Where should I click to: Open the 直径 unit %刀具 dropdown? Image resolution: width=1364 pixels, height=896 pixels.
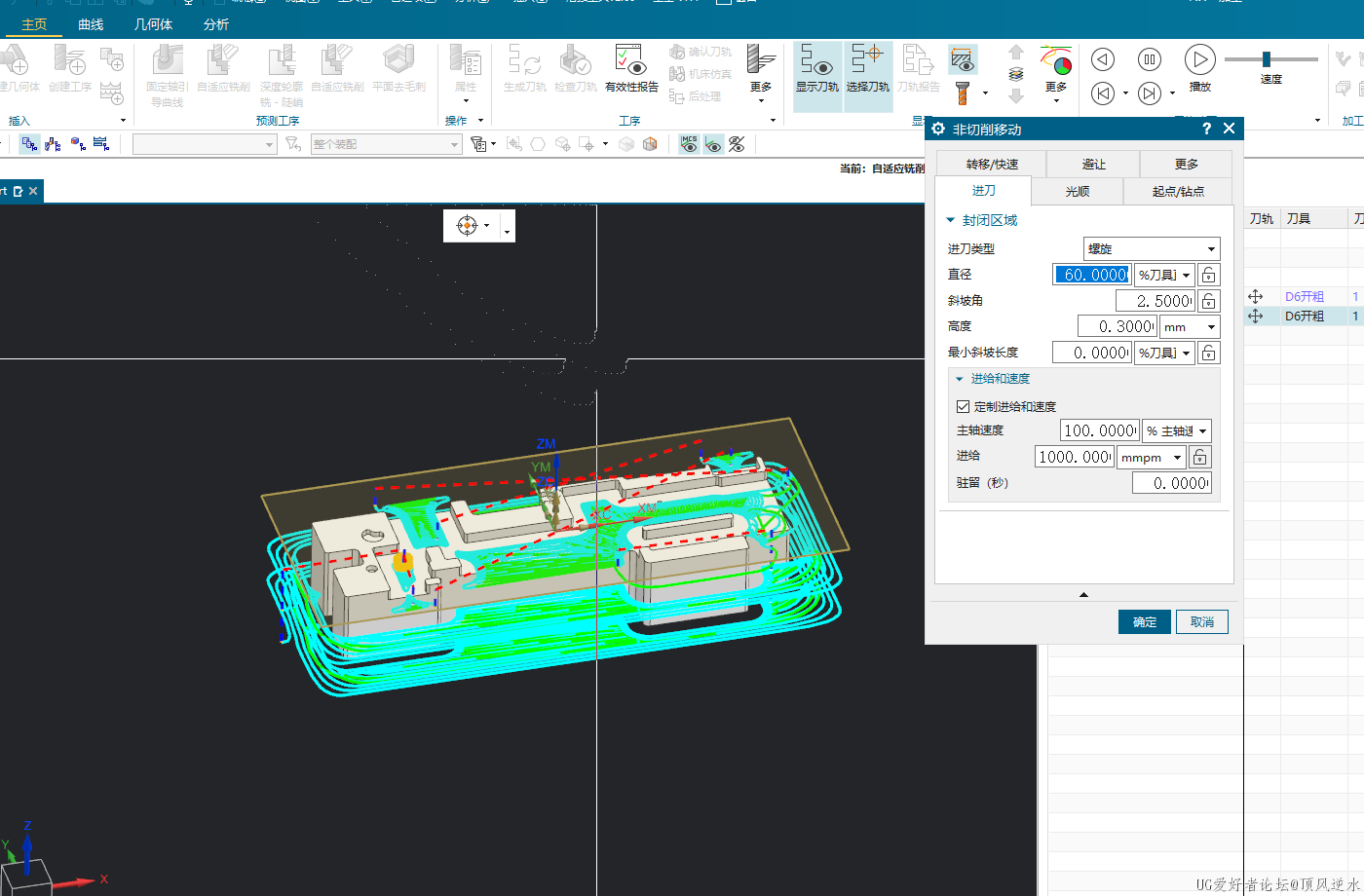click(x=1164, y=275)
